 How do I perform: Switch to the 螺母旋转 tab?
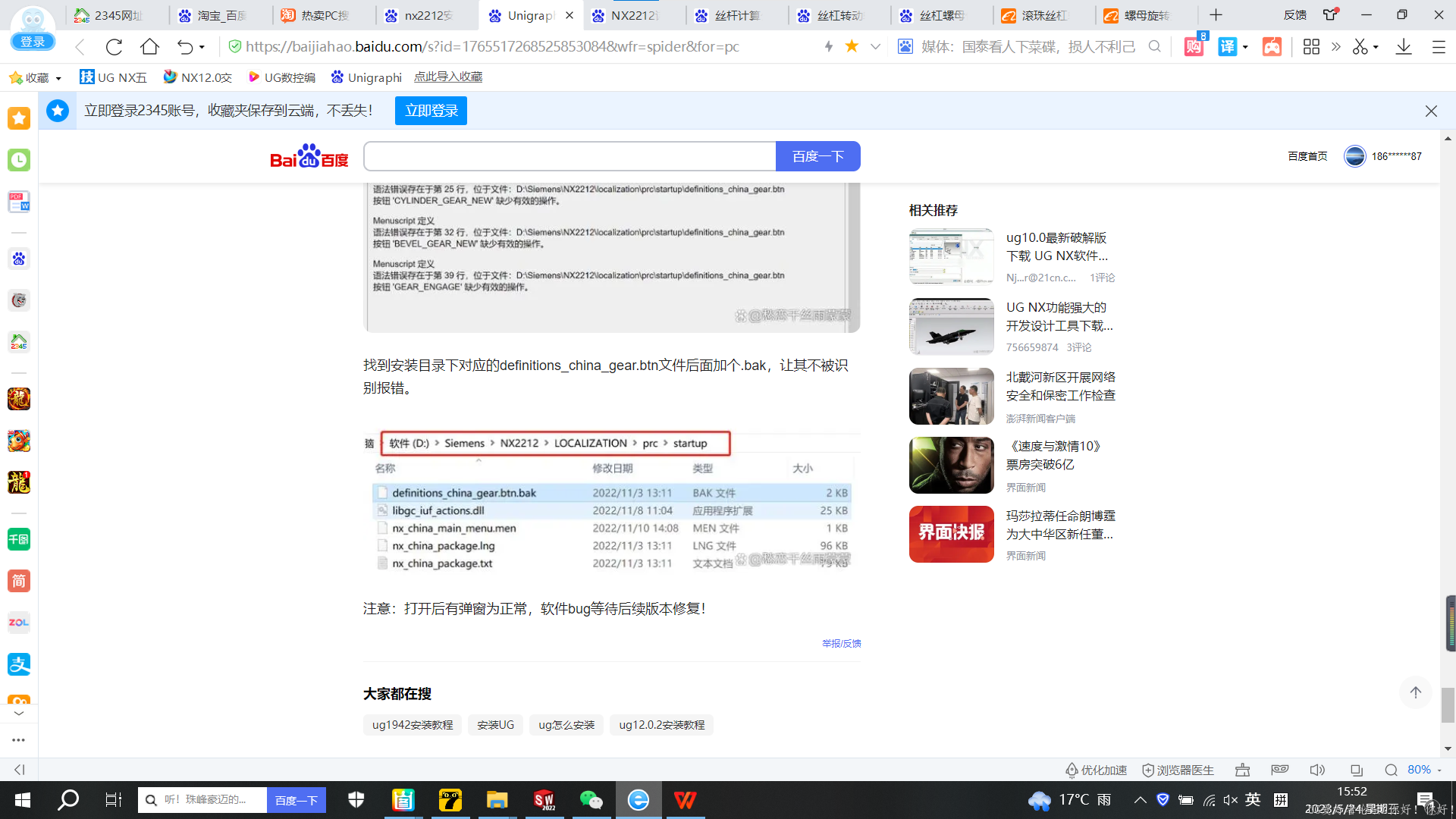click(x=1147, y=15)
